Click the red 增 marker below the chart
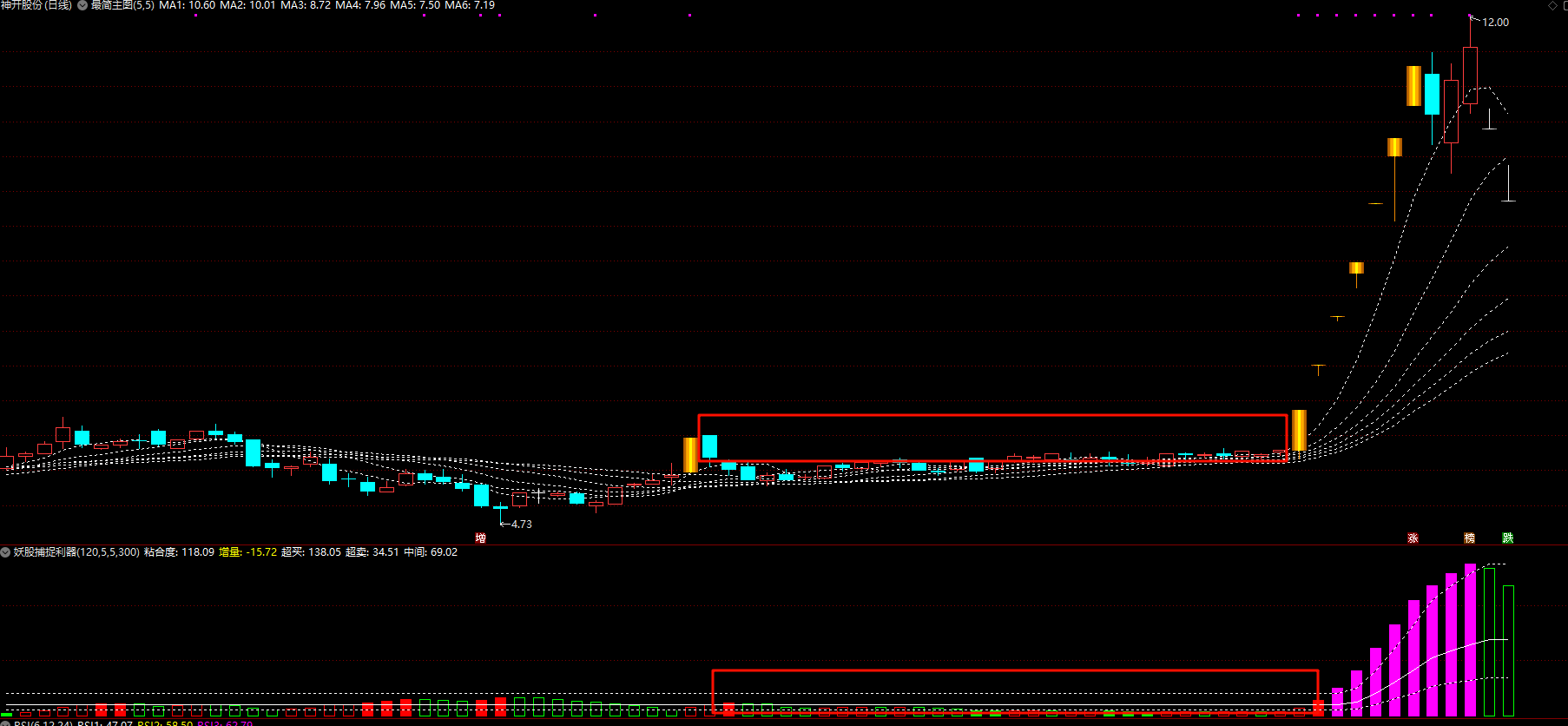The width and height of the screenshot is (1568, 726). click(480, 538)
